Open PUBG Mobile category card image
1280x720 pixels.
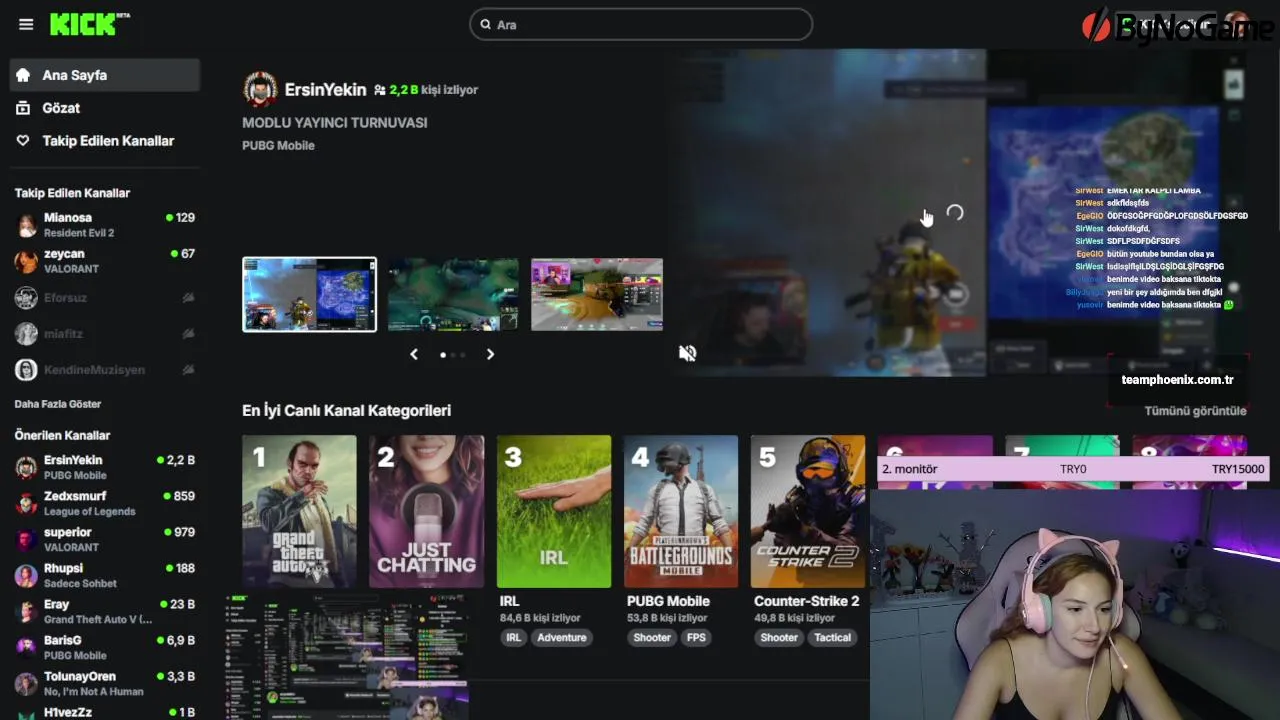click(681, 511)
